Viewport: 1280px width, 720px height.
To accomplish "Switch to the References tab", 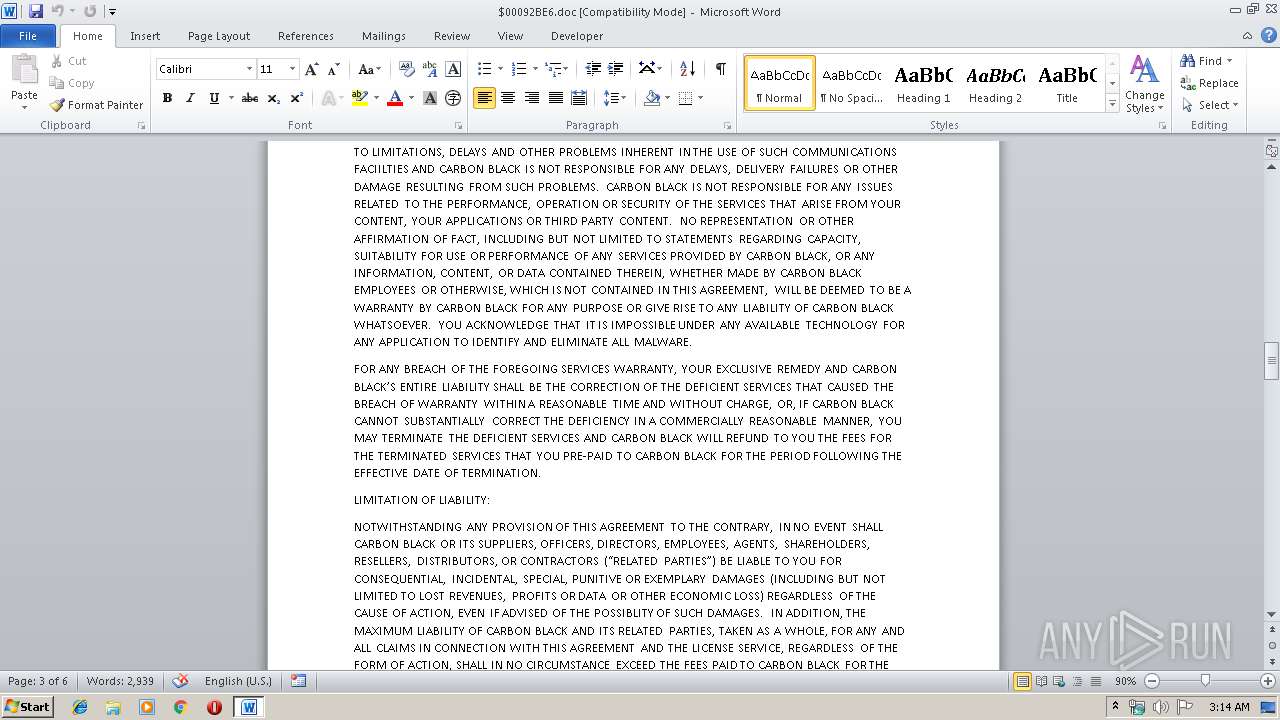I will coord(306,36).
